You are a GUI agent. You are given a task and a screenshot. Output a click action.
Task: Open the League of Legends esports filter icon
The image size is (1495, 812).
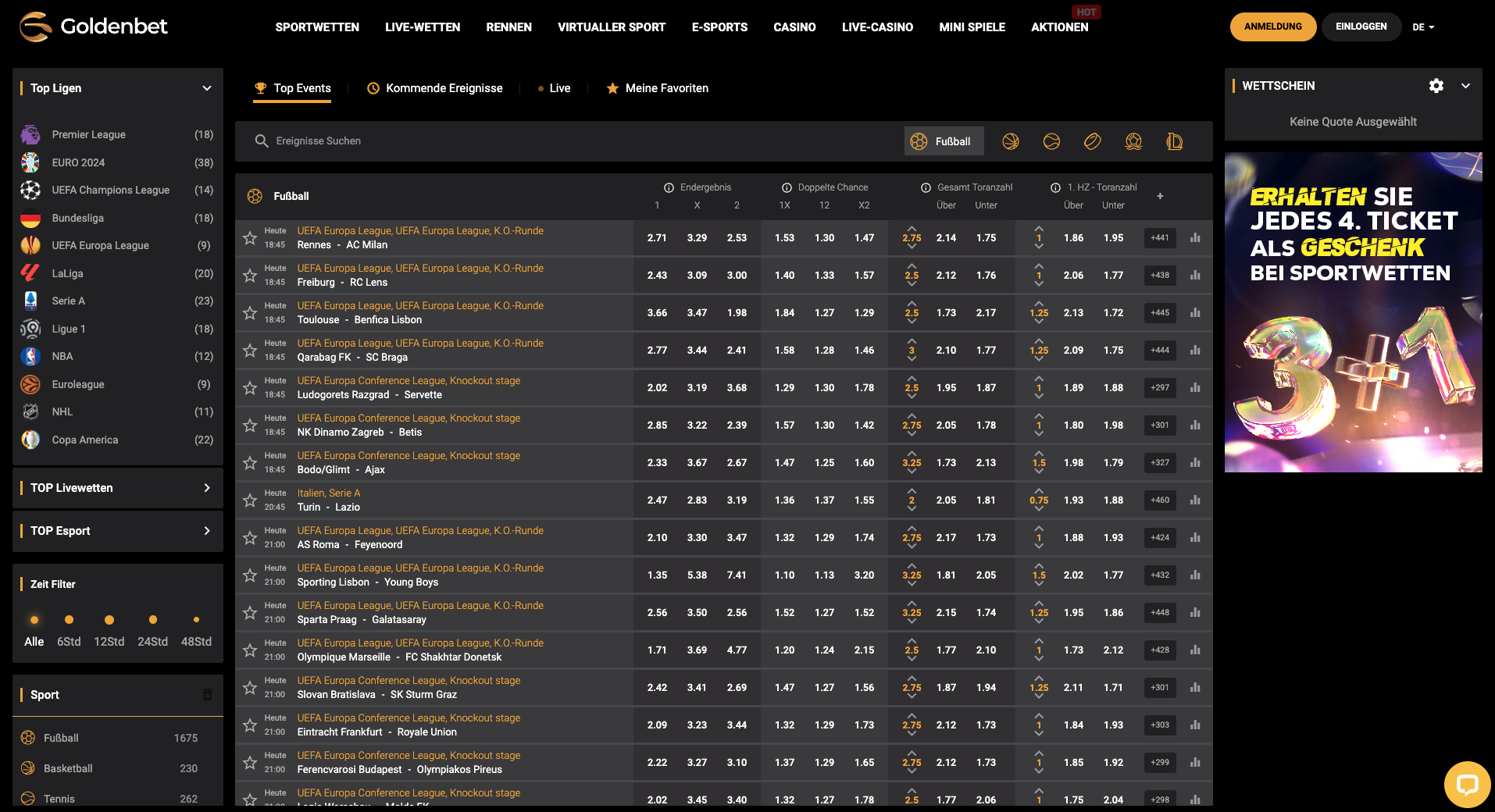1175,141
